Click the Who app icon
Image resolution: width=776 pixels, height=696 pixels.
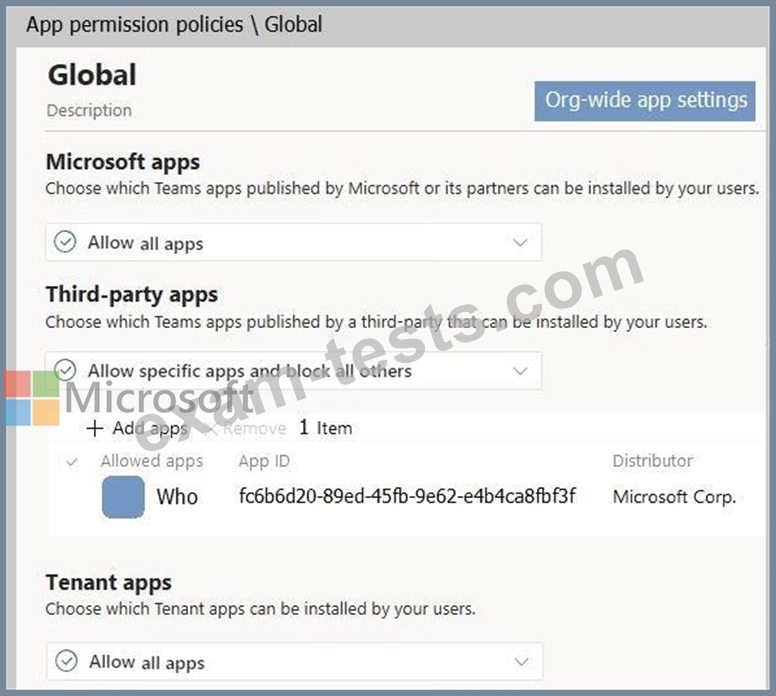coord(123,497)
